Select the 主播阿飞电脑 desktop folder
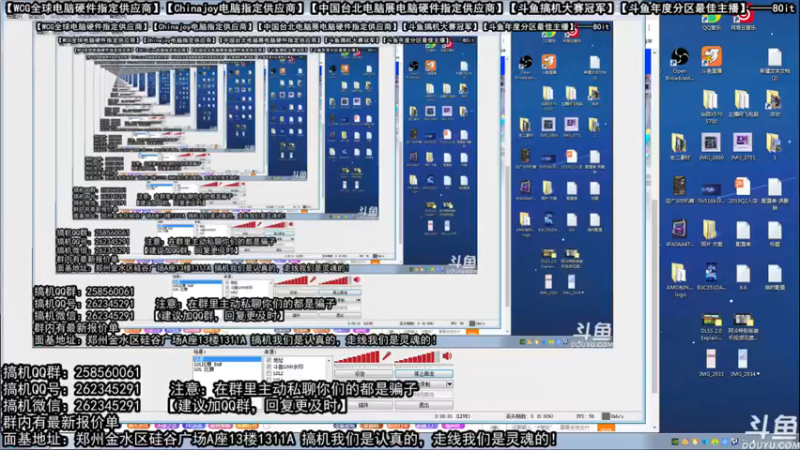This screenshot has width=800, height=450. click(743, 104)
